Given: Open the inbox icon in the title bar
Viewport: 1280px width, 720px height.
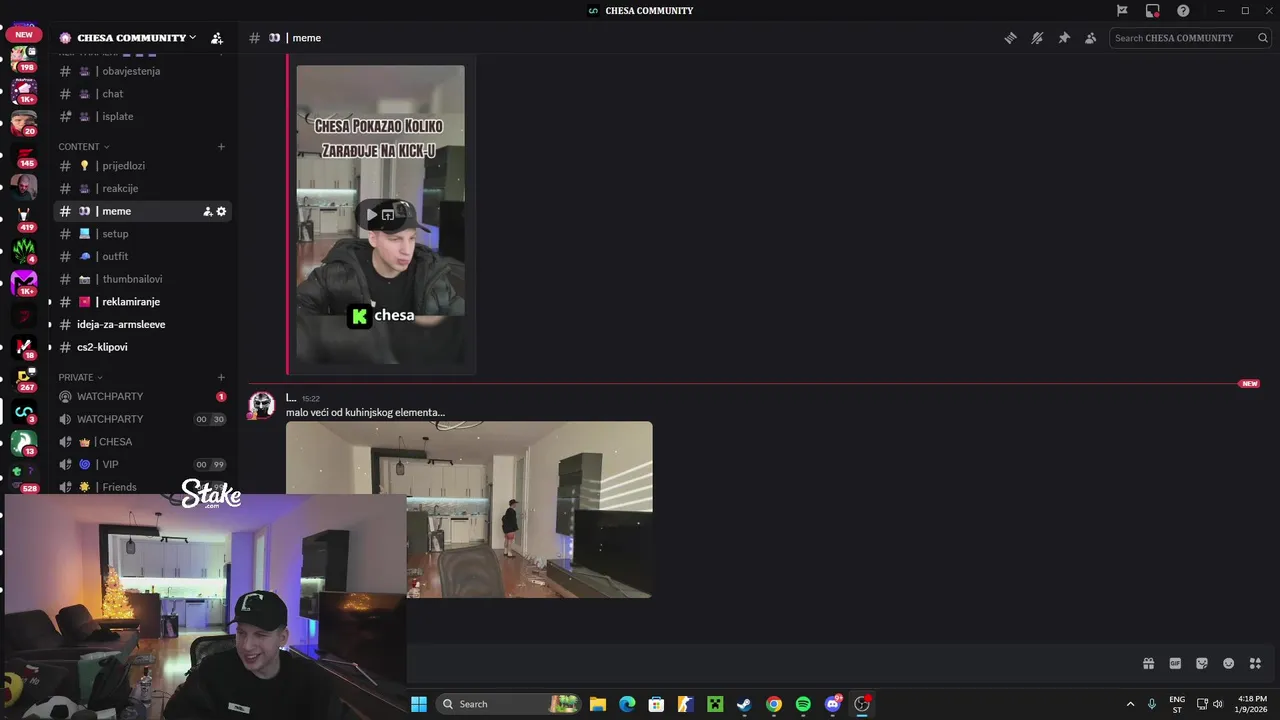Looking at the screenshot, I should point(1153,11).
